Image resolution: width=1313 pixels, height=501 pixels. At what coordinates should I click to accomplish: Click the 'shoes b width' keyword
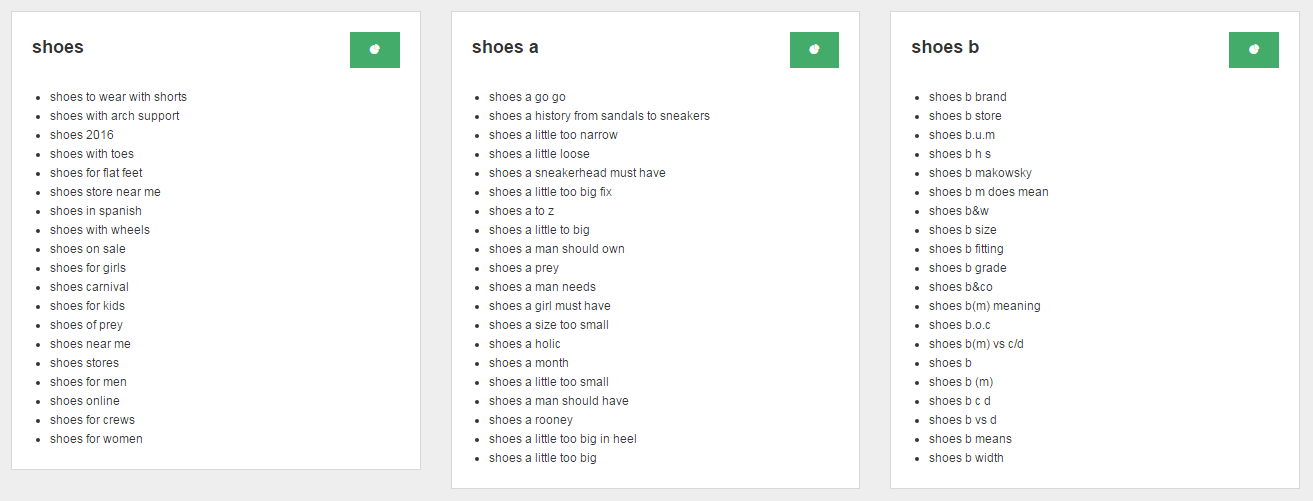(966, 458)
